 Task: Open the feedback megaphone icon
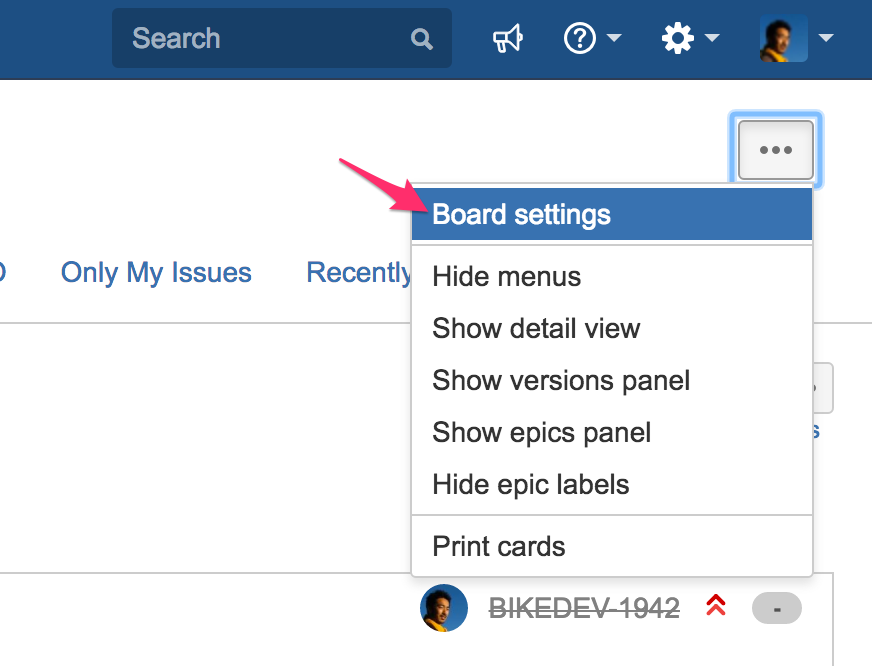[507, 38]
